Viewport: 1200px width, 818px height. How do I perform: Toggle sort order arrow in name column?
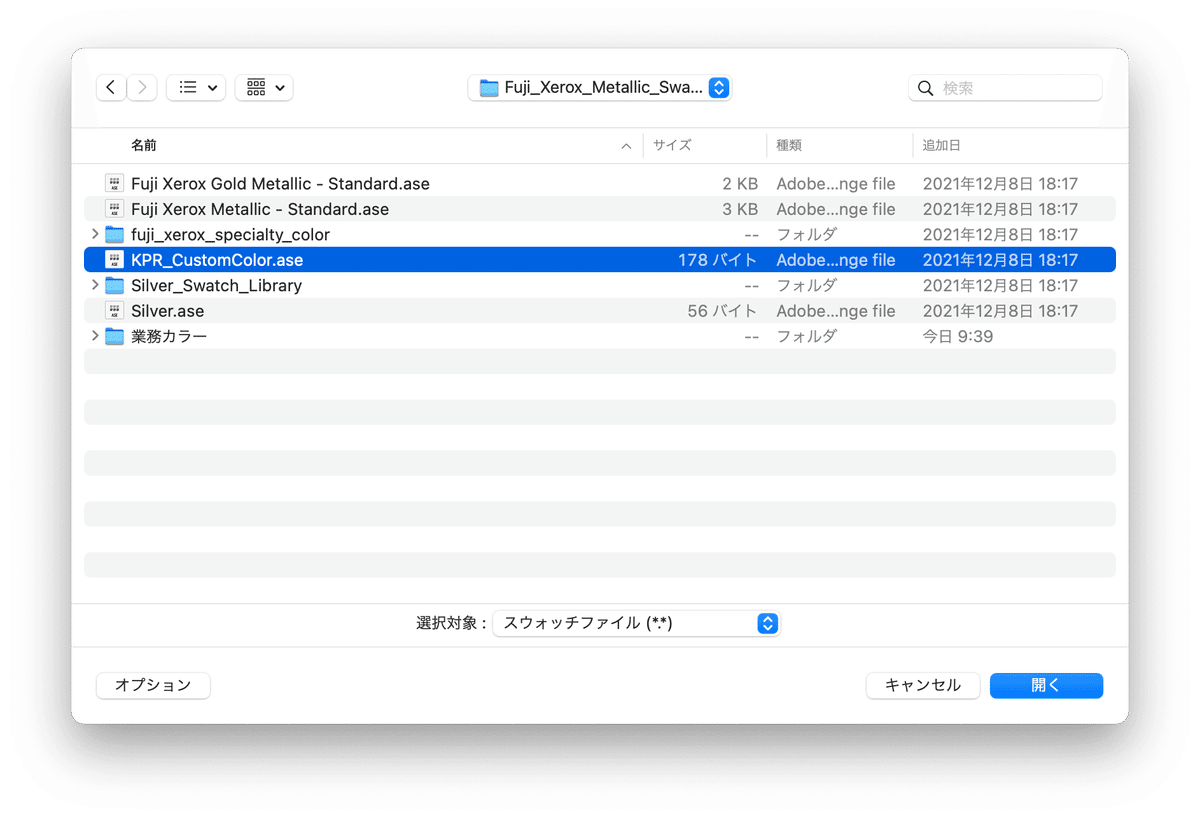coord(626,146)
